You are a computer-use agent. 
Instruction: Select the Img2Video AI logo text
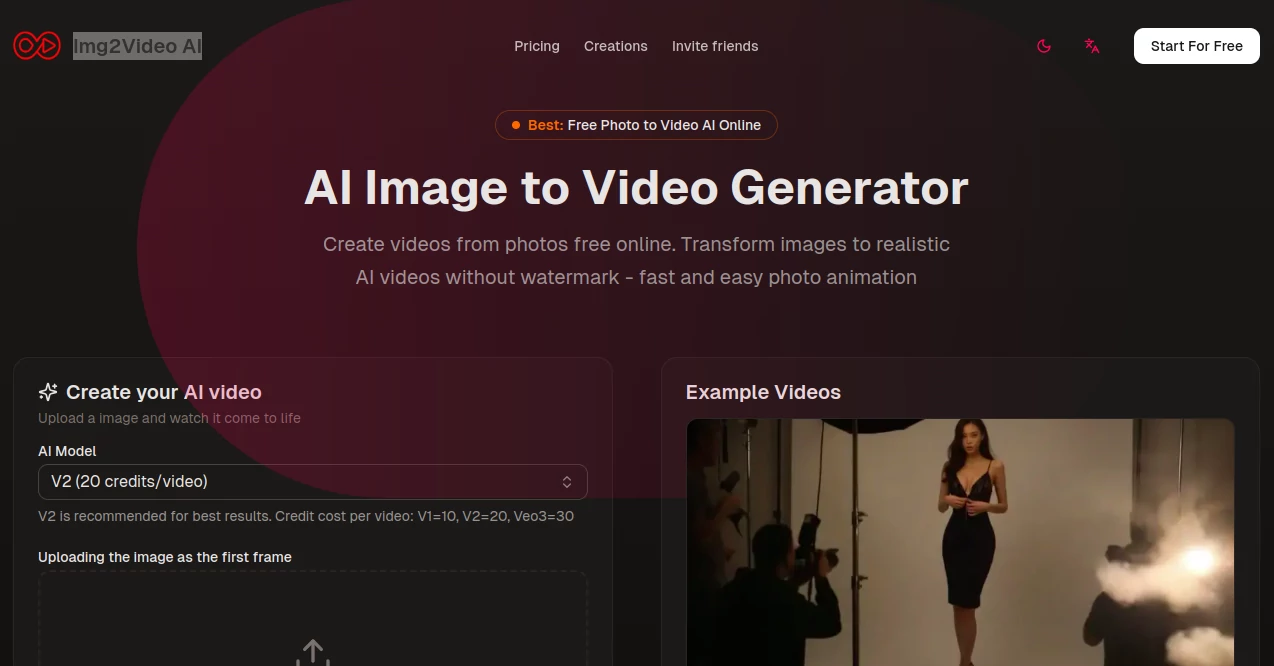(x=137, y=45)
